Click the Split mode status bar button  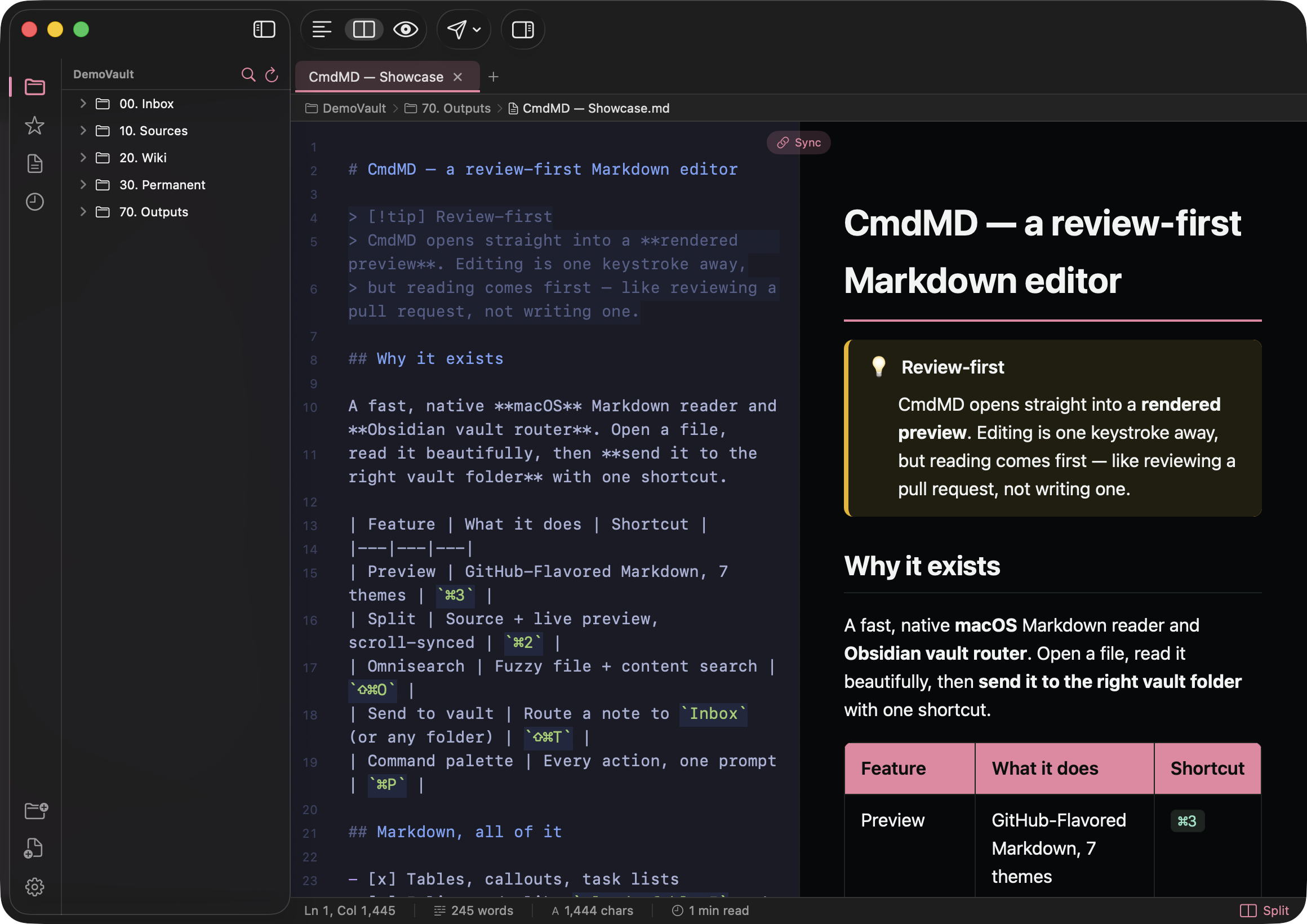pos(1264,910)
